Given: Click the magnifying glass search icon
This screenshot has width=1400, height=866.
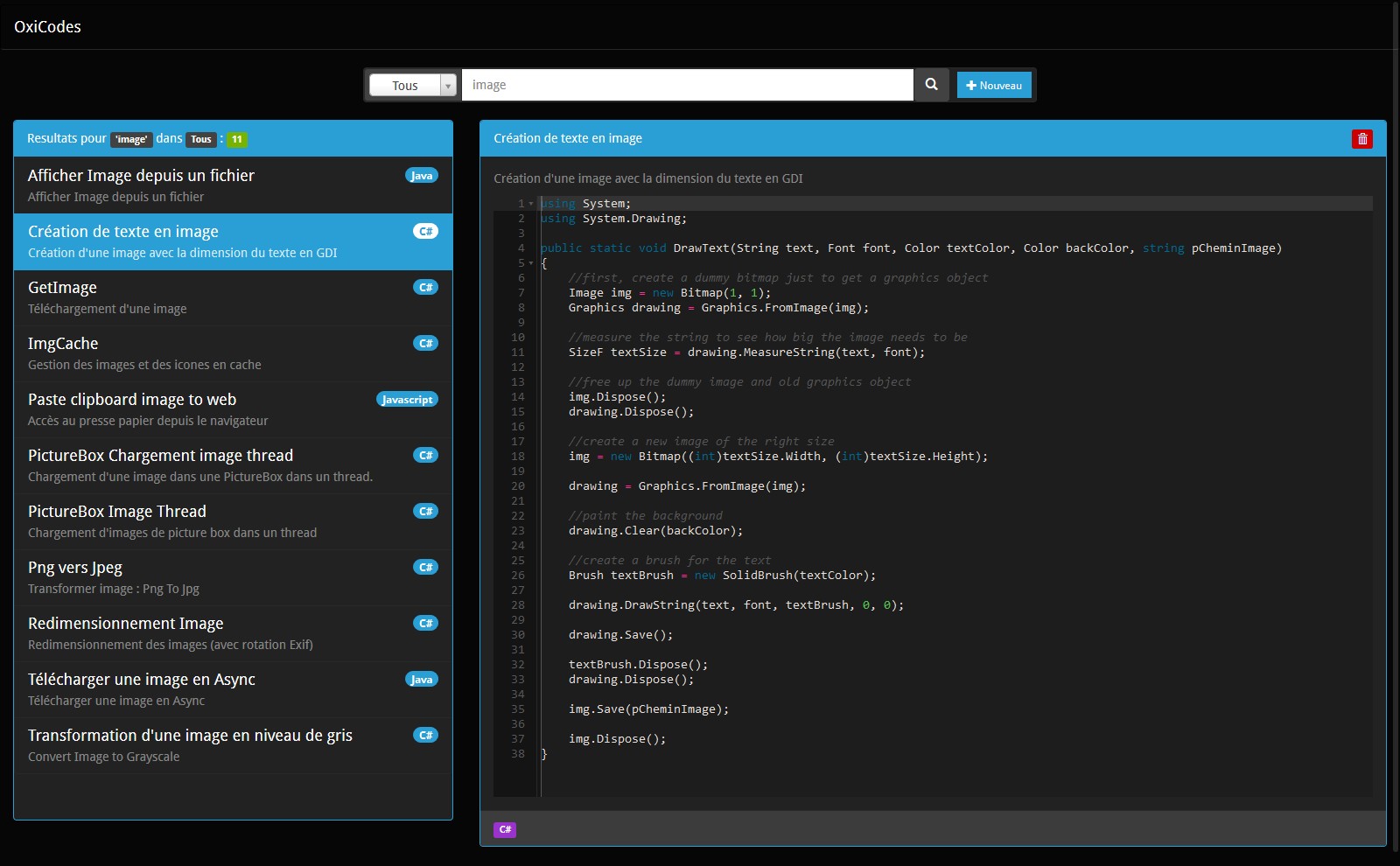Looking at the screenshot, I should click(931, 85).
